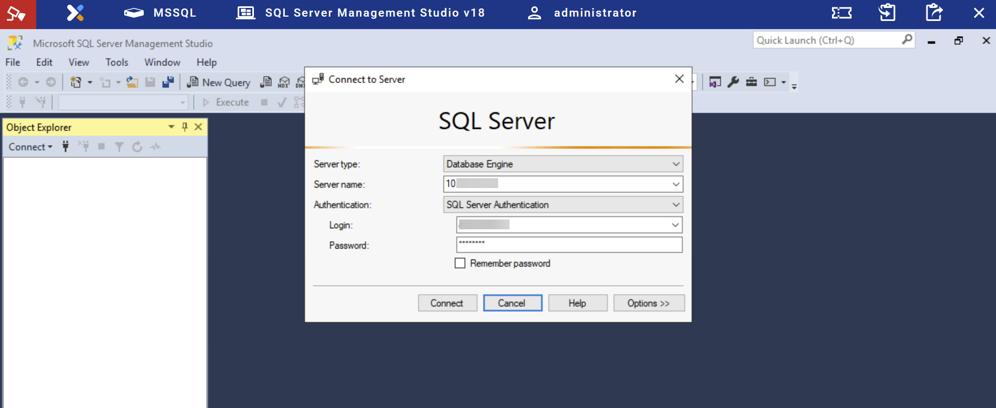Image resolution: width=996 pixels, height=408 pixels.
Task: Click the Object Explorer refresh icon
Action: point(137,147)
